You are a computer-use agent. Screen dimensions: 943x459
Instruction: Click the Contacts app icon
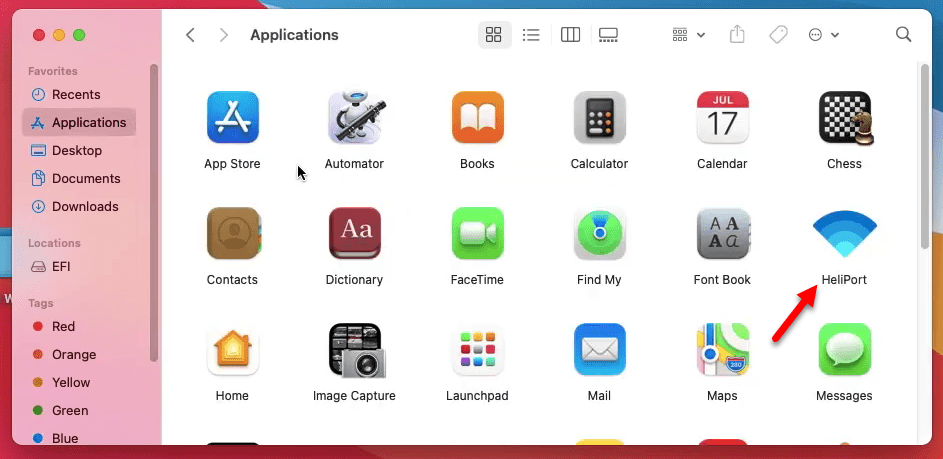click(x=232, y=233)
